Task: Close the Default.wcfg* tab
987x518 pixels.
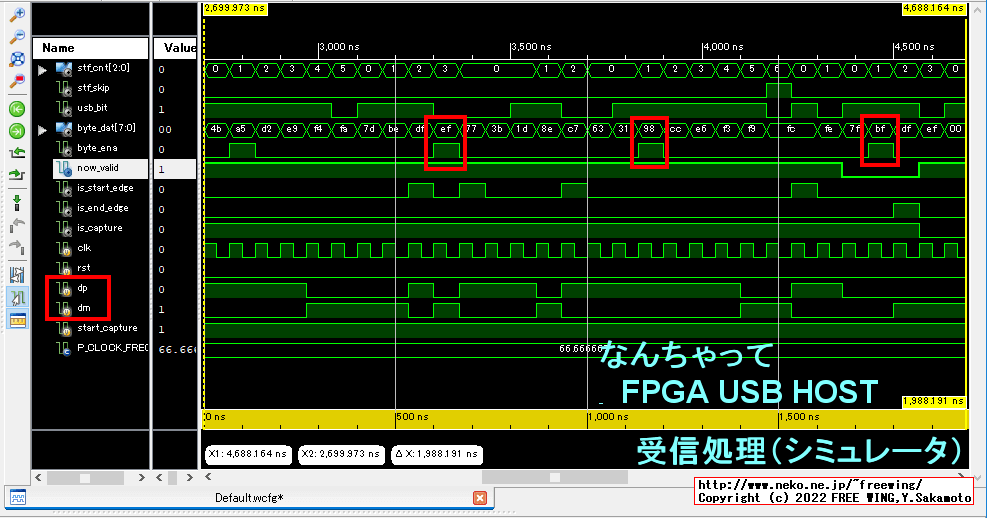Action: coord(480,498)
